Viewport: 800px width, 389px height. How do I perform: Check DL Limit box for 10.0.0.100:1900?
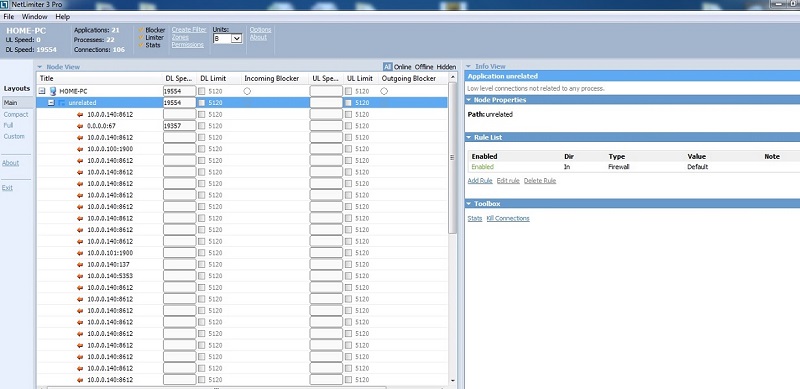pos(202,149)
